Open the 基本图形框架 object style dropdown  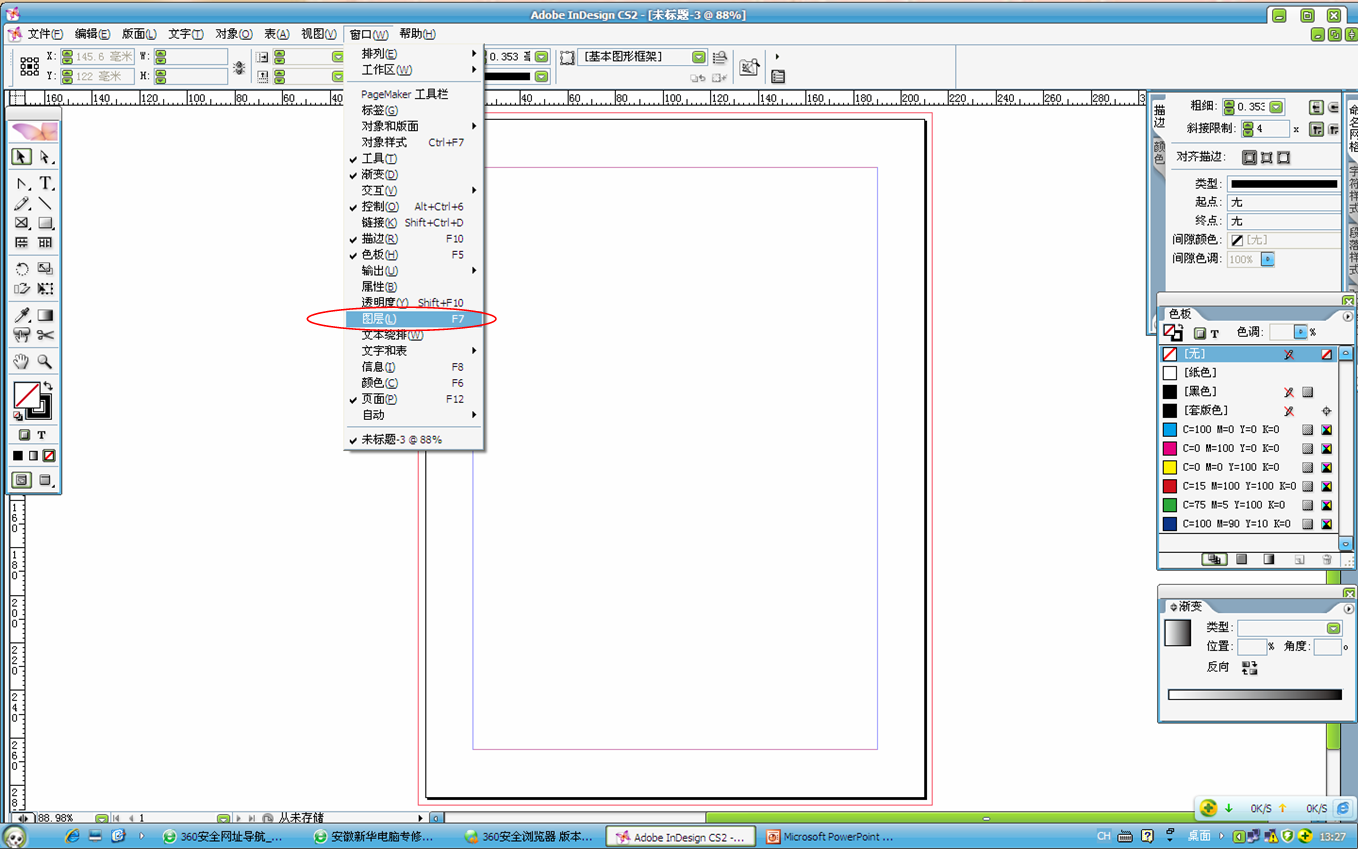coord(698,57)
